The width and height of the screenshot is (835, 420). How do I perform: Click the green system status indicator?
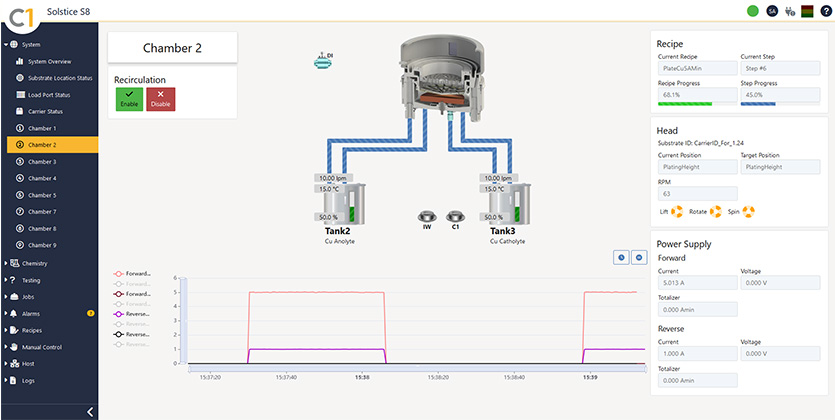(x=752, y=11)
